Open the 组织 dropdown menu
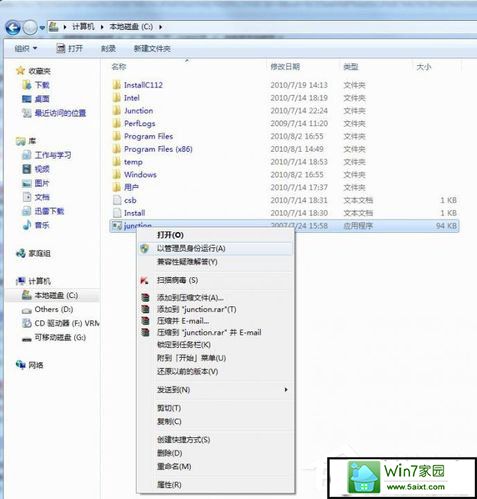477x499 pixels. click(26, 49)
